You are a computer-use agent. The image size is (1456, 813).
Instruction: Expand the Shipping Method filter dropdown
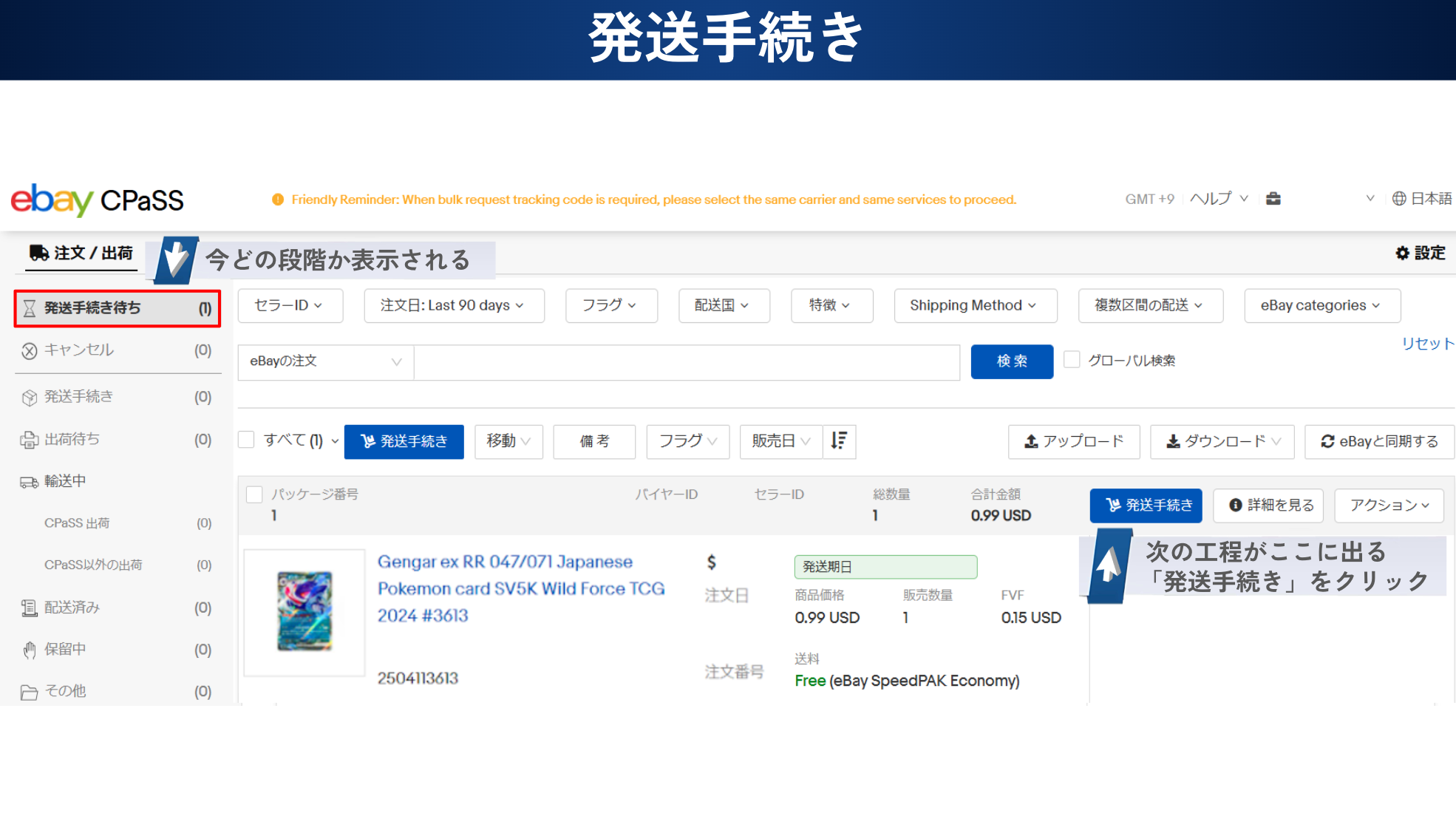[x=974, y=305]
